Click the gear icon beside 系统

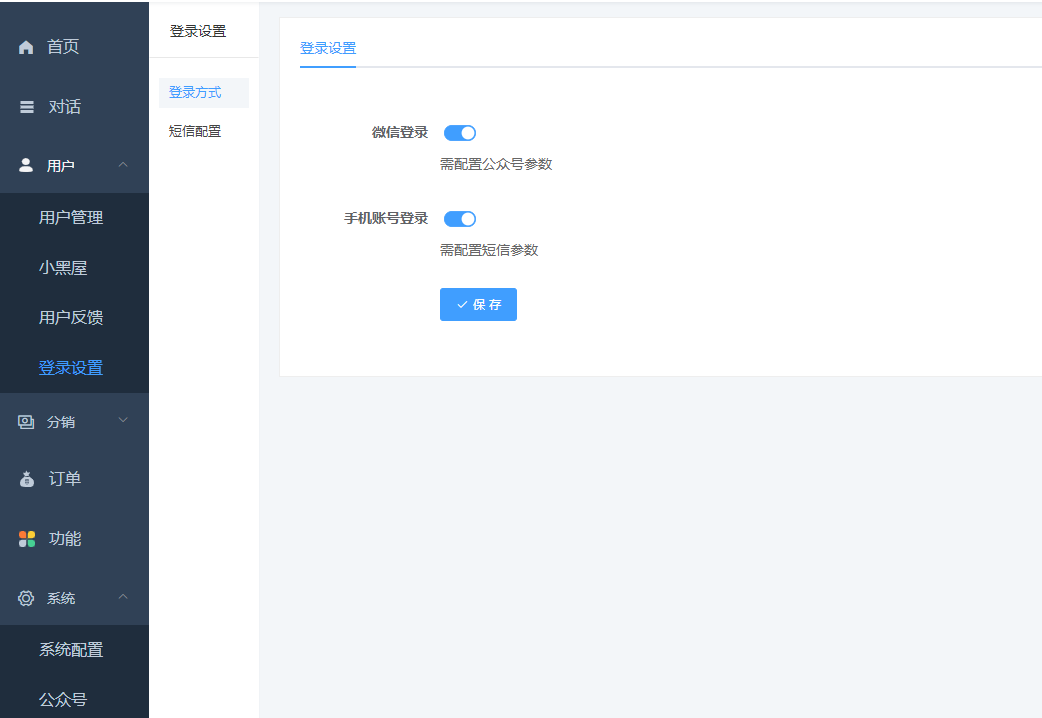click(x=26, y=598)
